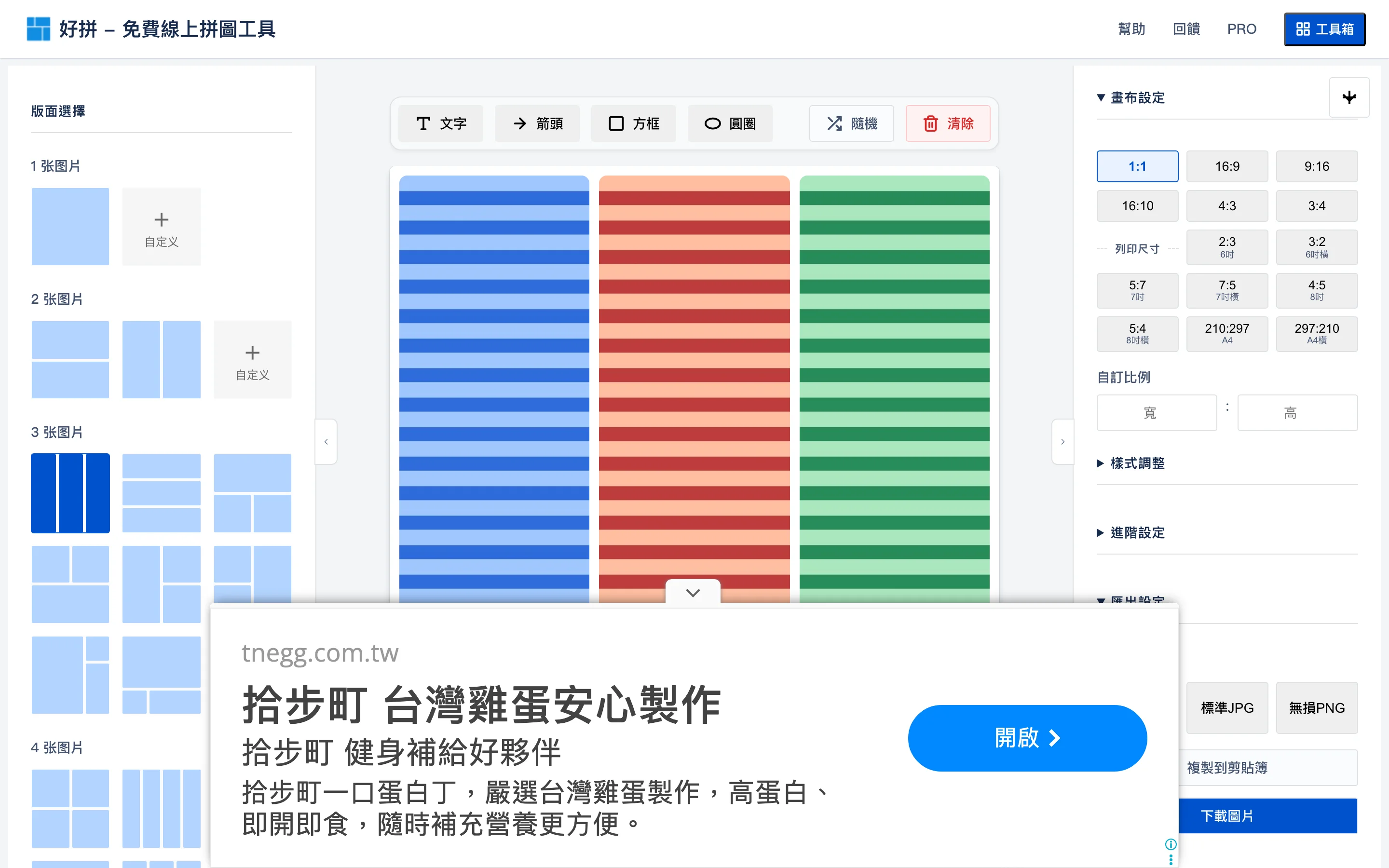Select the 2:3 6吋 print size

click(x=1227, y=247)
